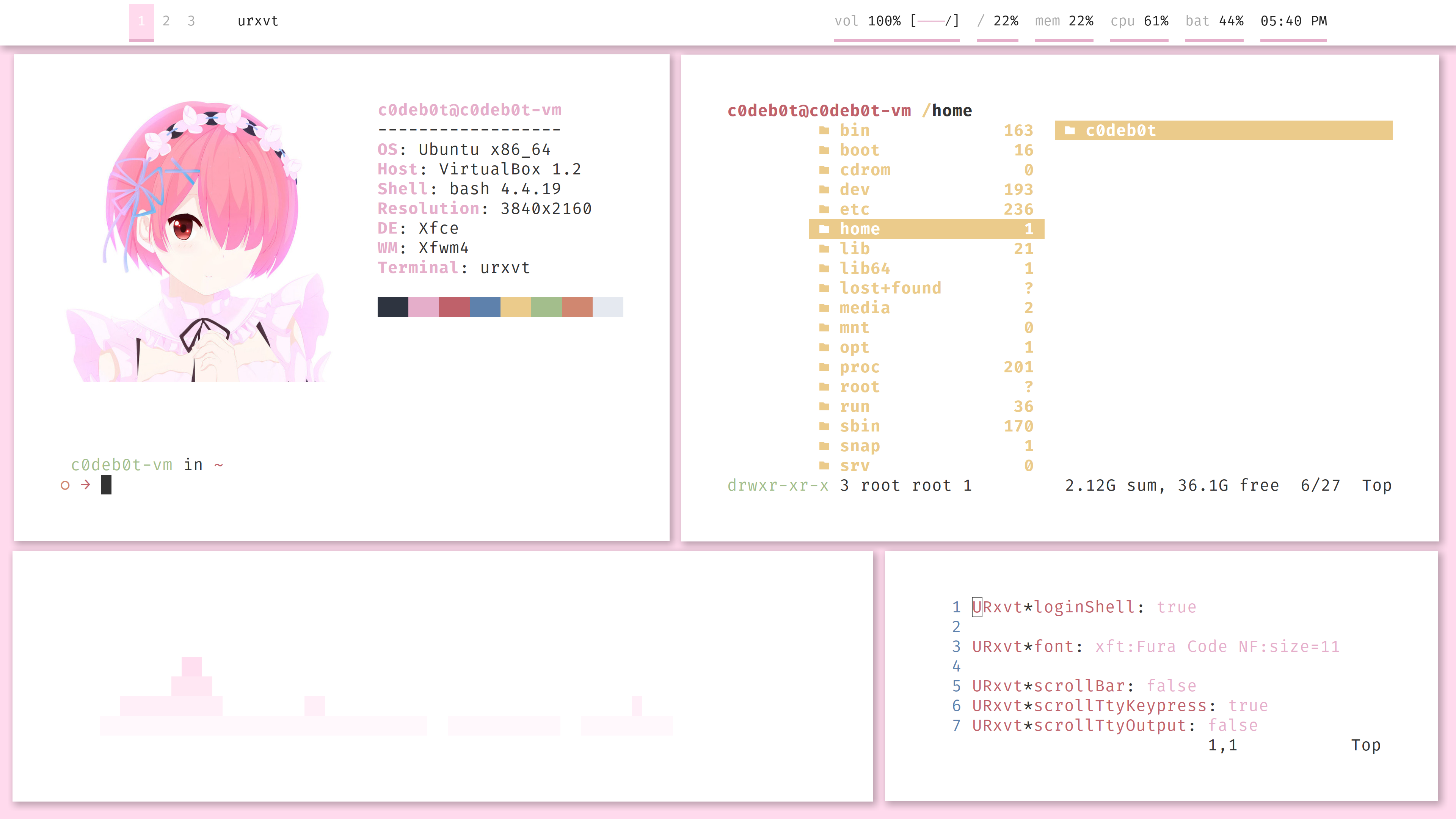Switch to workspace 3 in the bar
This screenshot has width=1456, height=819.
(191, 21)
